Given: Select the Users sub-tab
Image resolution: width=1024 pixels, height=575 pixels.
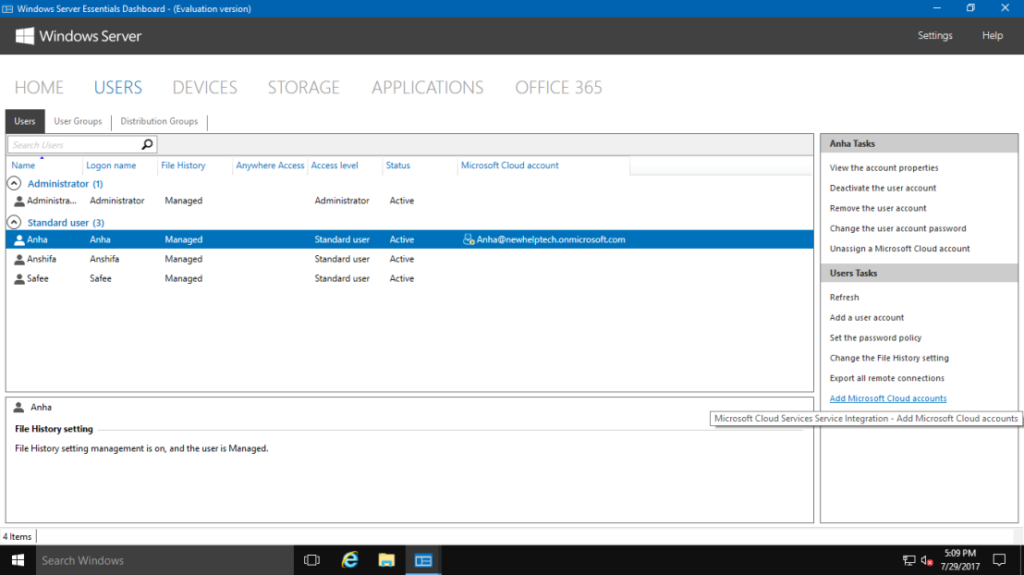Looking at the screenshot, I should coord(25,122).
